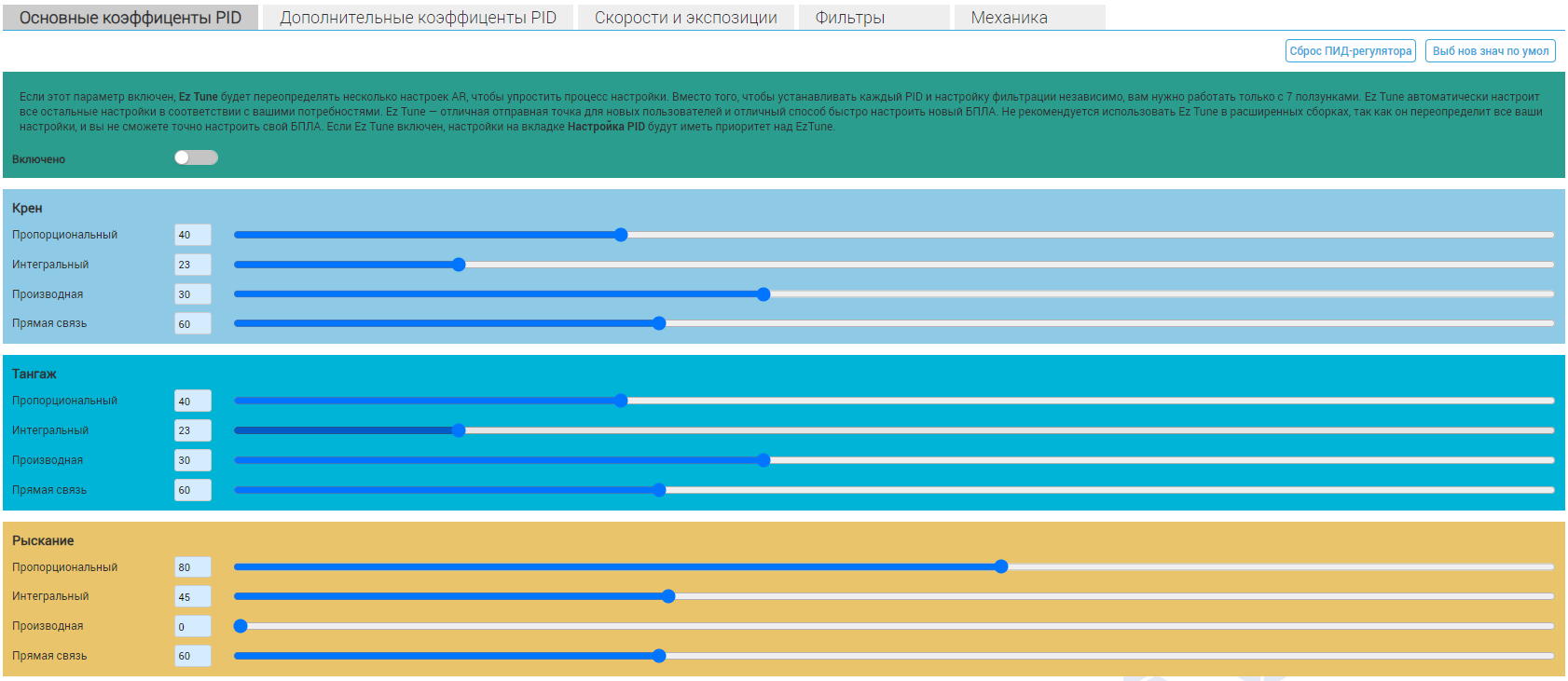The width and height of the screenshot is (1568, 681).
Task: Click Рыскание Производная slider handle at zero
Action: click(x=241, y=626)
